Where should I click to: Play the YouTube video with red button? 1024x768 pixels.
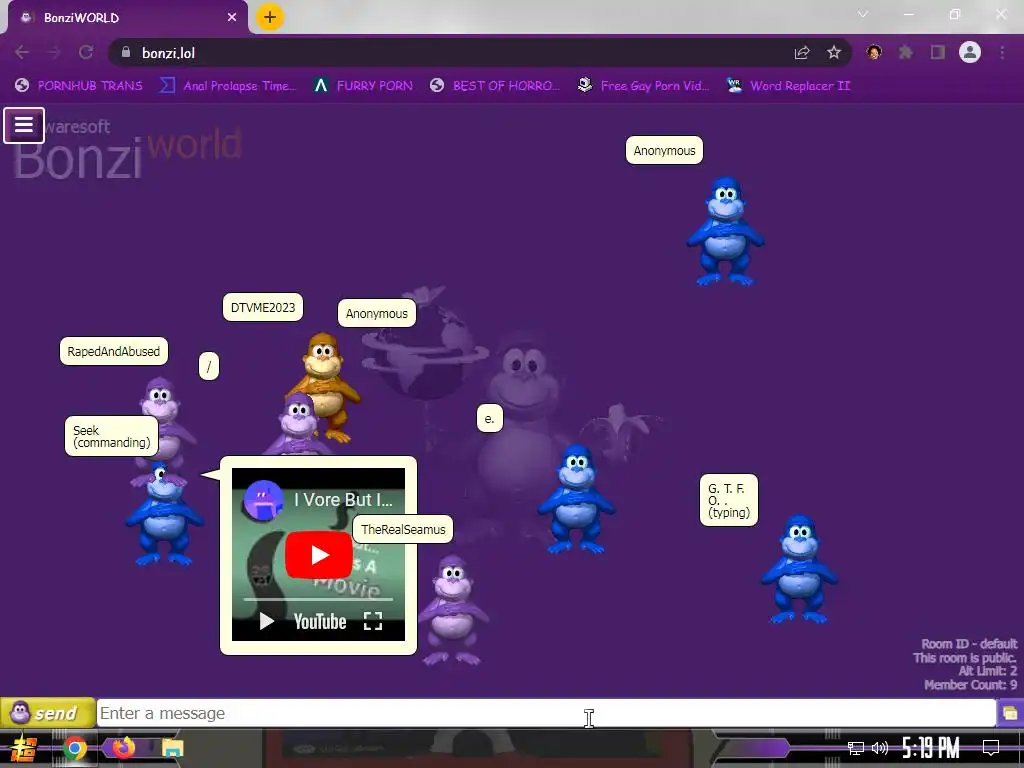click(x=319, y=554)
